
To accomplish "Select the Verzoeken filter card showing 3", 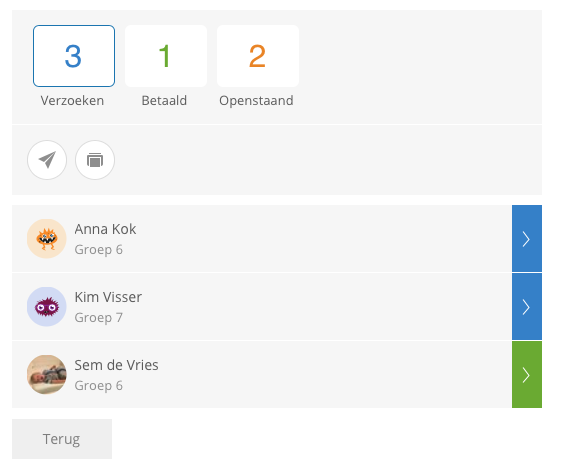I will (x=74, y=56).
